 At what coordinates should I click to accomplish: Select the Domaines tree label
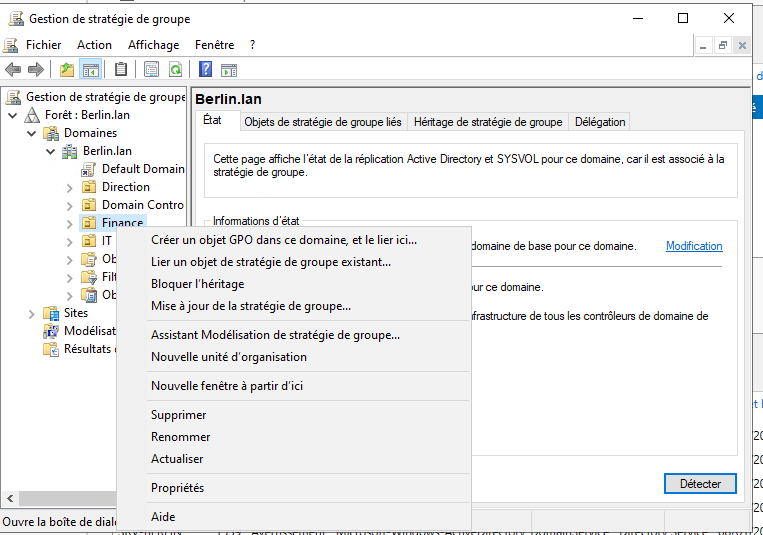tap(91, 133)
